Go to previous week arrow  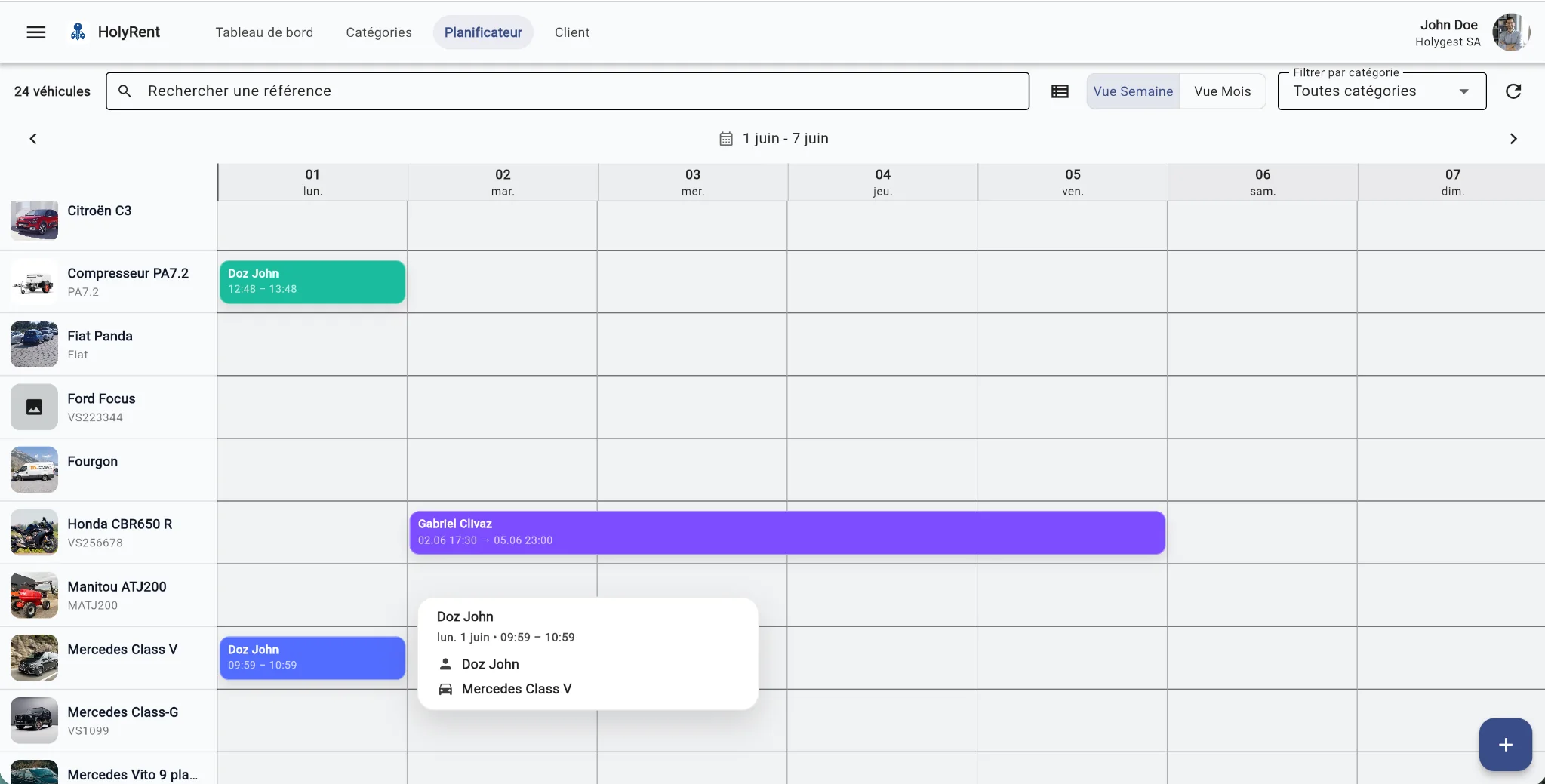click(x=33, y=139)
